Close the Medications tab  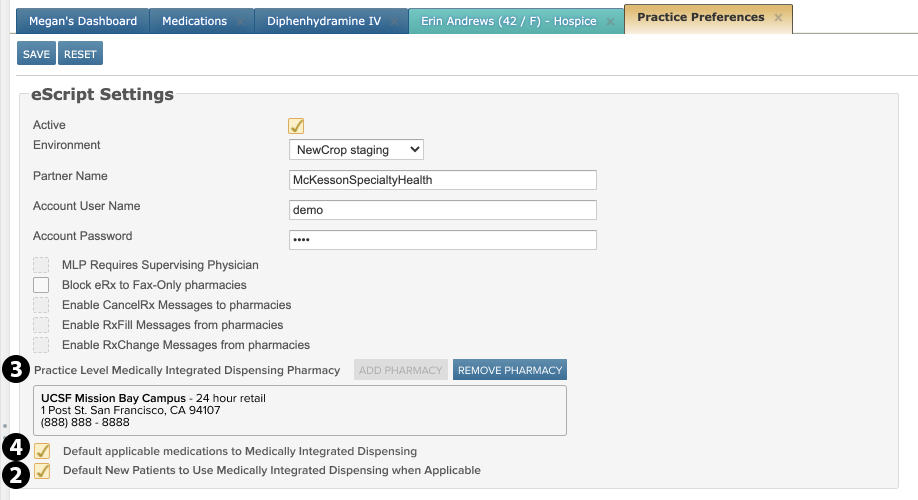pyautogui.click(x=240, y=21)
